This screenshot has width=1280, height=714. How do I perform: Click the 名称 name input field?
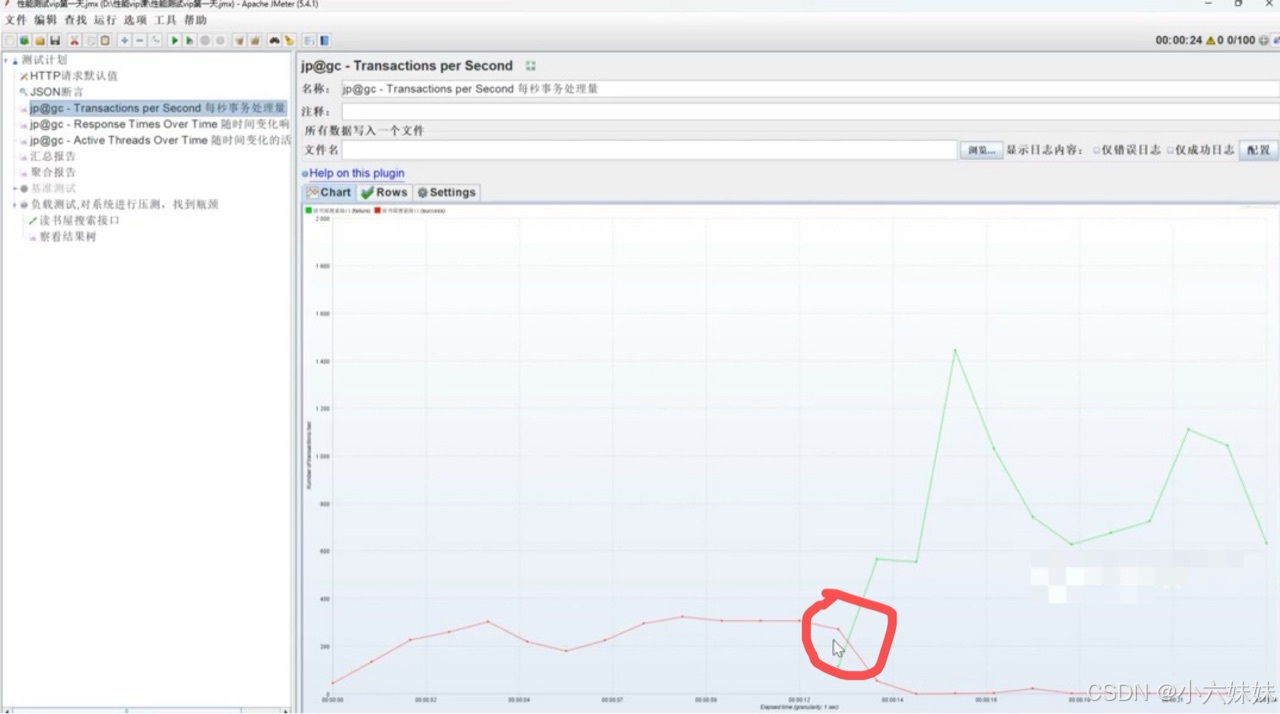809,89
